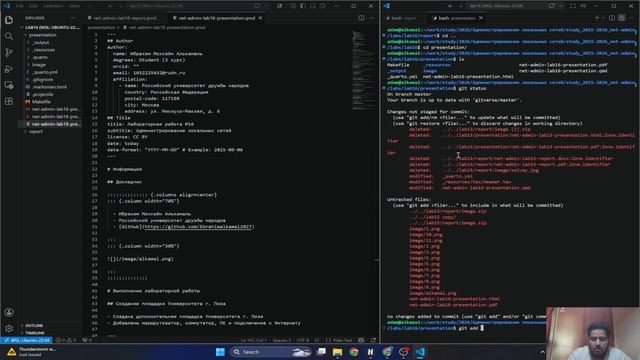Open Google Chrome from the taskbar
The height and width of the screenshot is (360, 640).
353,352
